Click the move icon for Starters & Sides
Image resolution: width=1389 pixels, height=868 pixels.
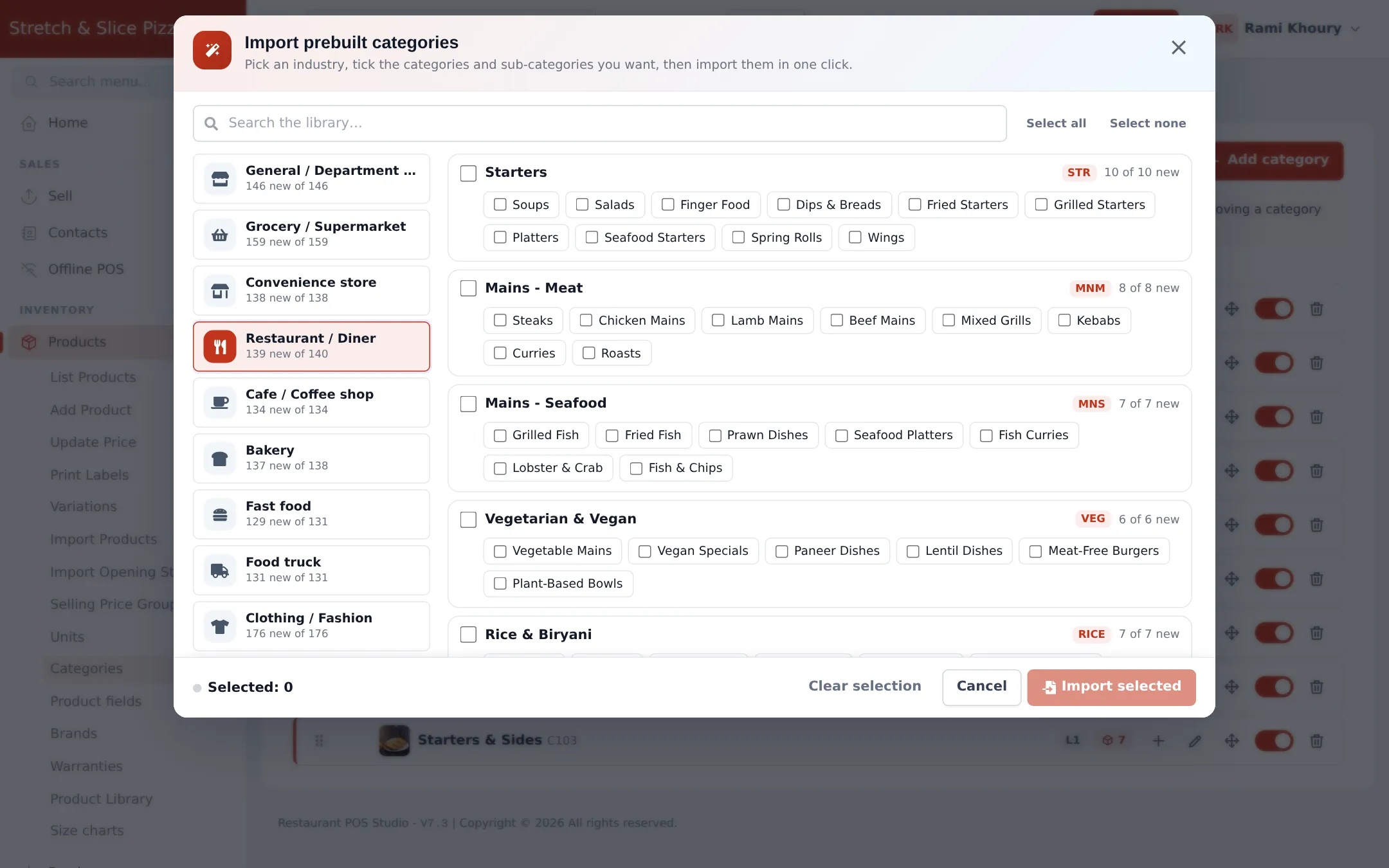[x=1231, y=741]
